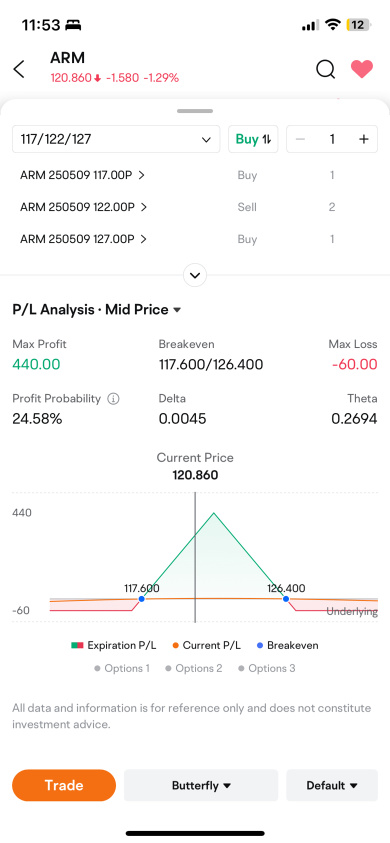Toggle the Options 1 legend series

pos(122,668)
